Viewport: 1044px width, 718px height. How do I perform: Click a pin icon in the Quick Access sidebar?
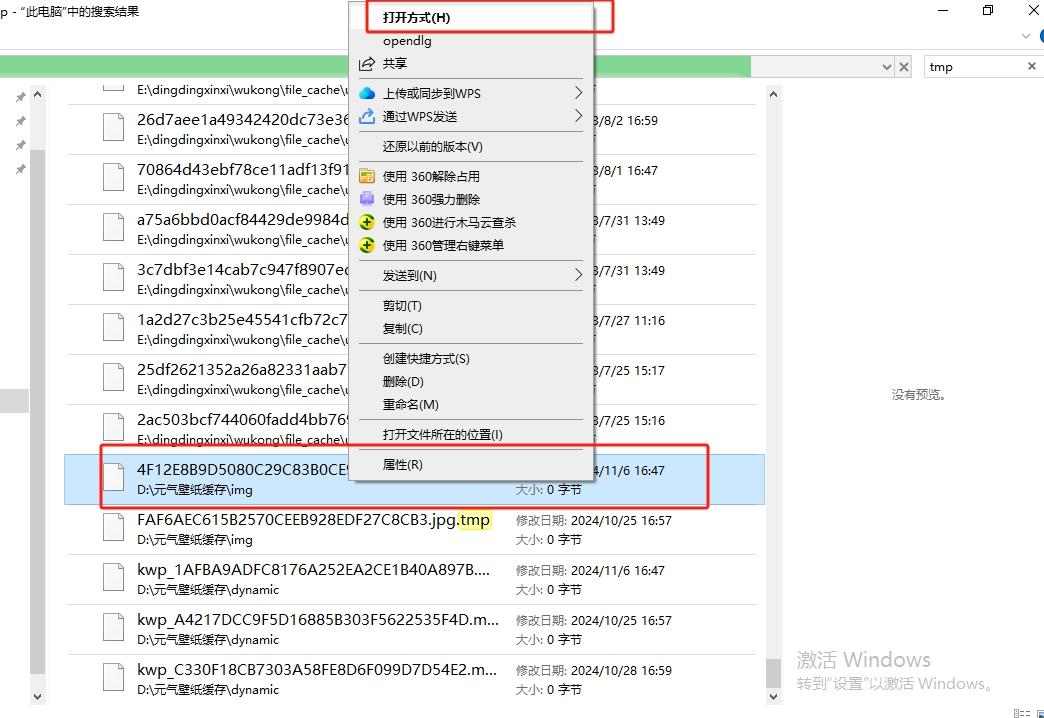(x=18, y=97)
